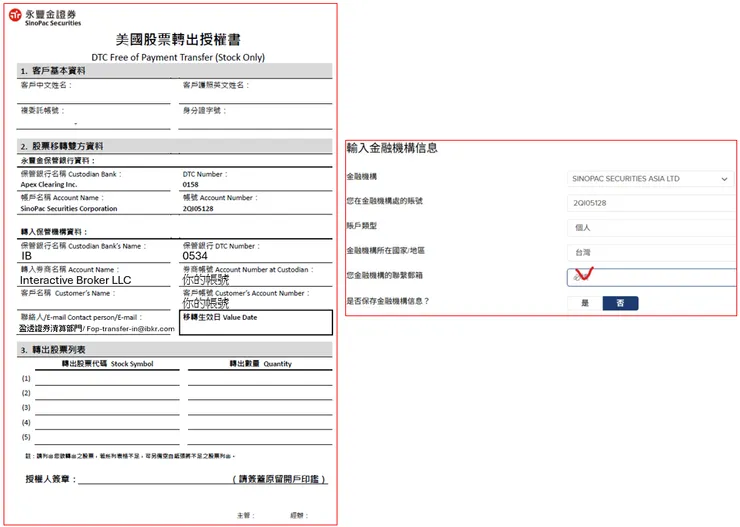Click the DTC Number value 0158
This screenshot has height=527, width=740.
pyautogui.click(x=190, y=184)
